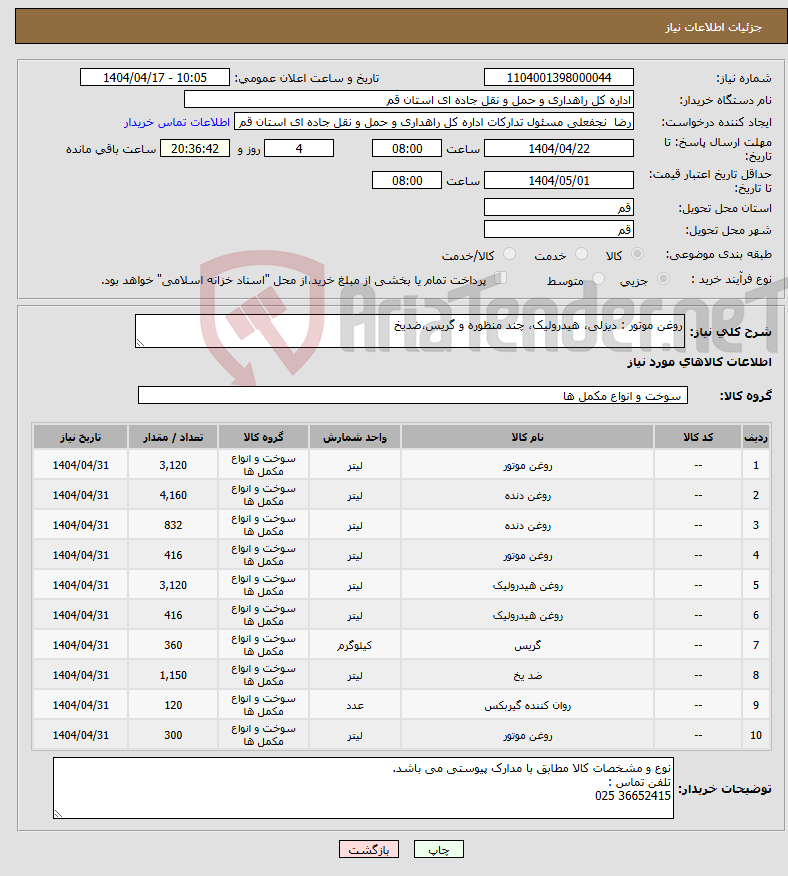This screenshot has width=788, height=876.
Task: Click the کیلوگرم unit cell
Action: (x=355, y=645)
